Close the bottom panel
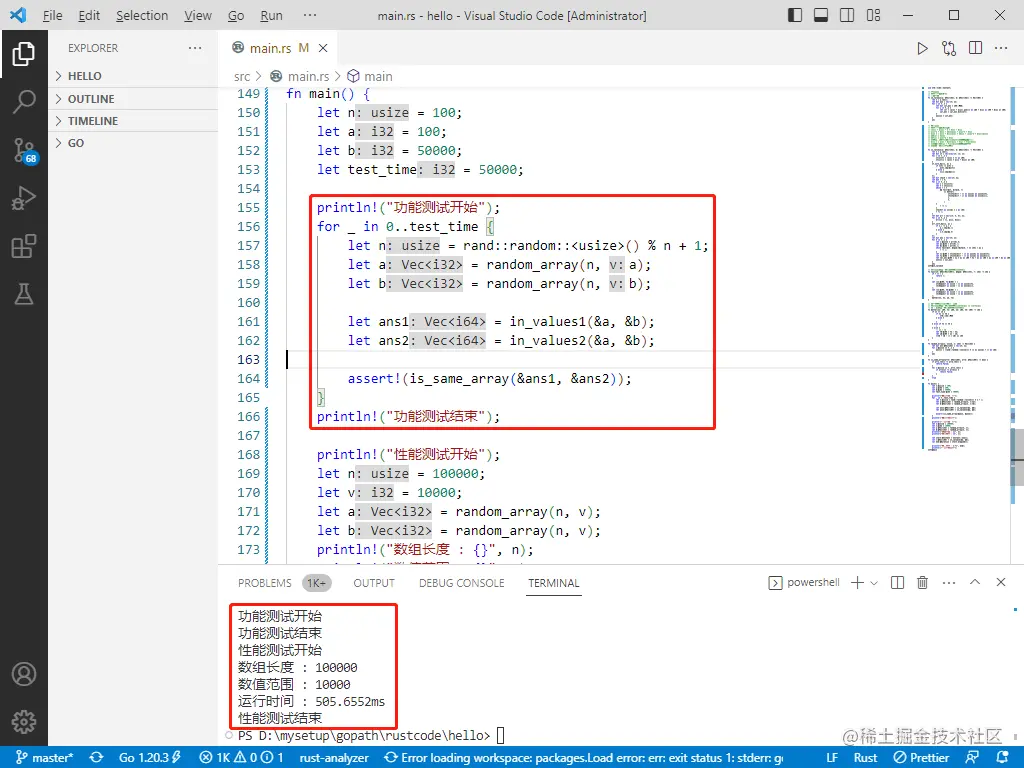1024x768 pixels. (1000, 582)
